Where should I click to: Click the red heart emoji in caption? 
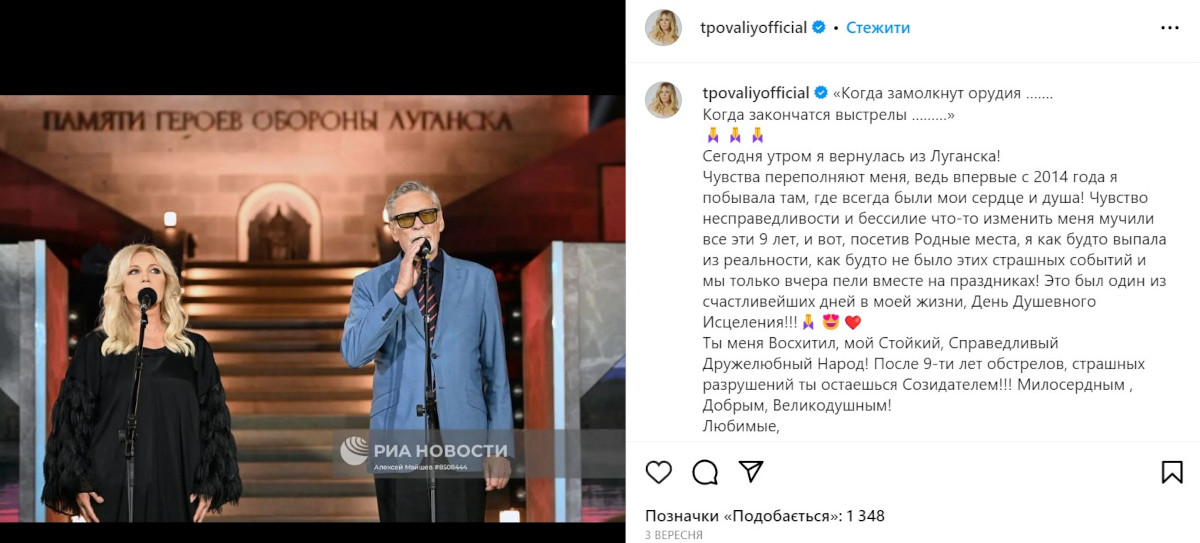[853, 322]
